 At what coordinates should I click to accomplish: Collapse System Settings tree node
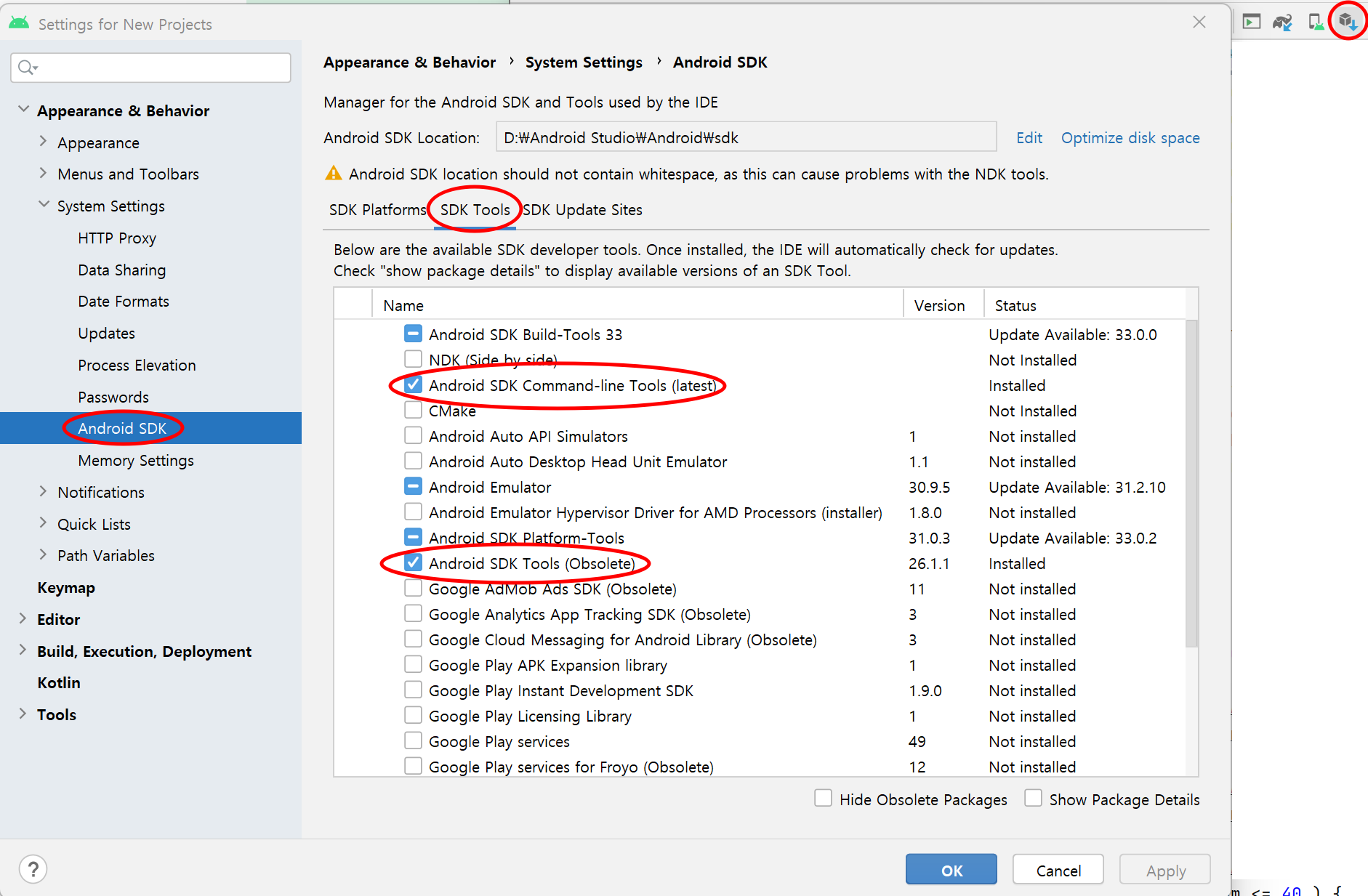click(43, 205)
